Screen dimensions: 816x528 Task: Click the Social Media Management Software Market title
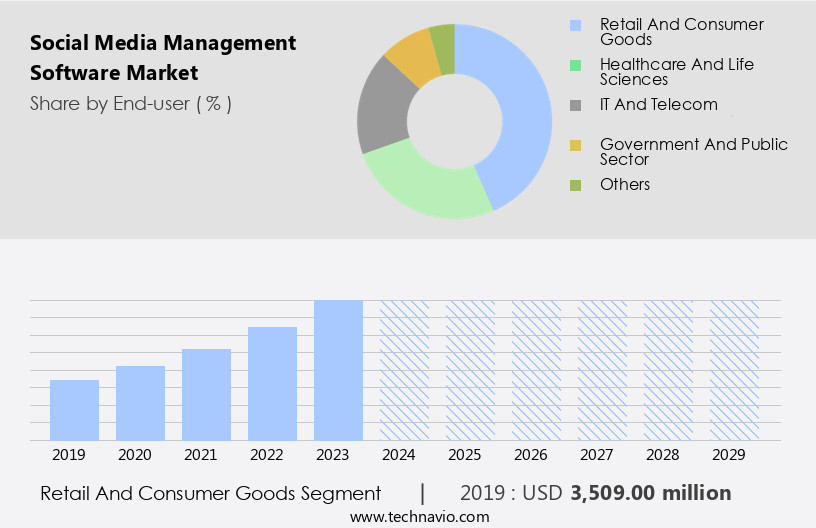point(163,58)
